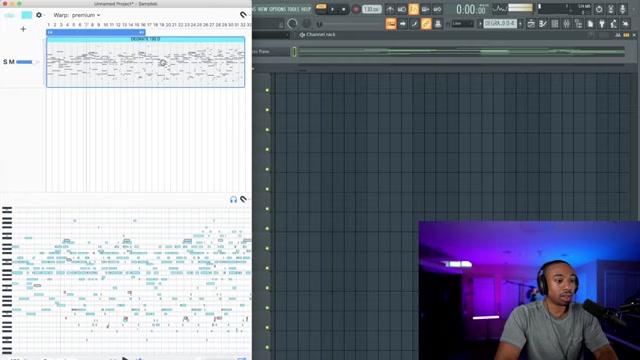Viewport: 640px width, 360px height.
Task: Click the FL Studio record button
Action: (x=356, y=9)
